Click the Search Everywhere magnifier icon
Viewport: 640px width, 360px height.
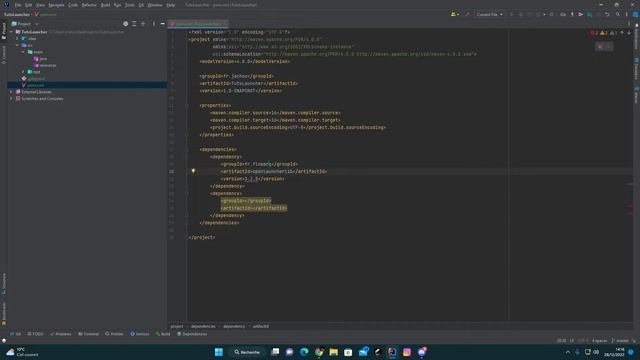click(x=618, y=14)
